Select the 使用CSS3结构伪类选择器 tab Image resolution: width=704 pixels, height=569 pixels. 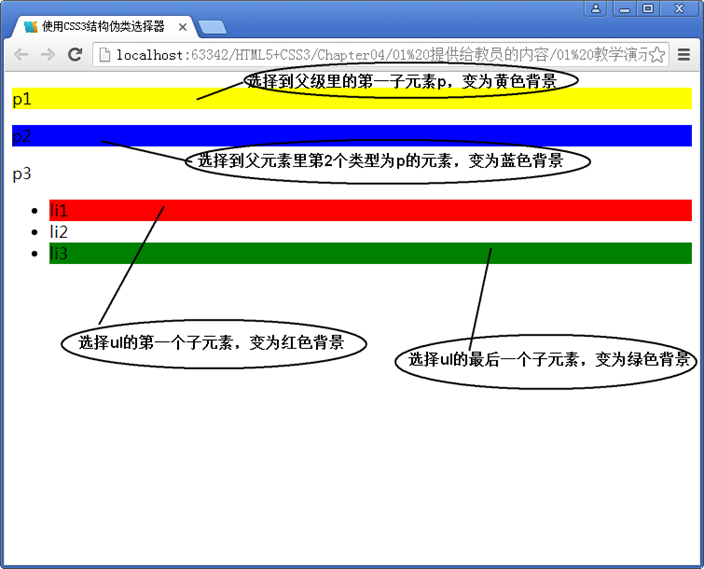click(x=102, y=27)
